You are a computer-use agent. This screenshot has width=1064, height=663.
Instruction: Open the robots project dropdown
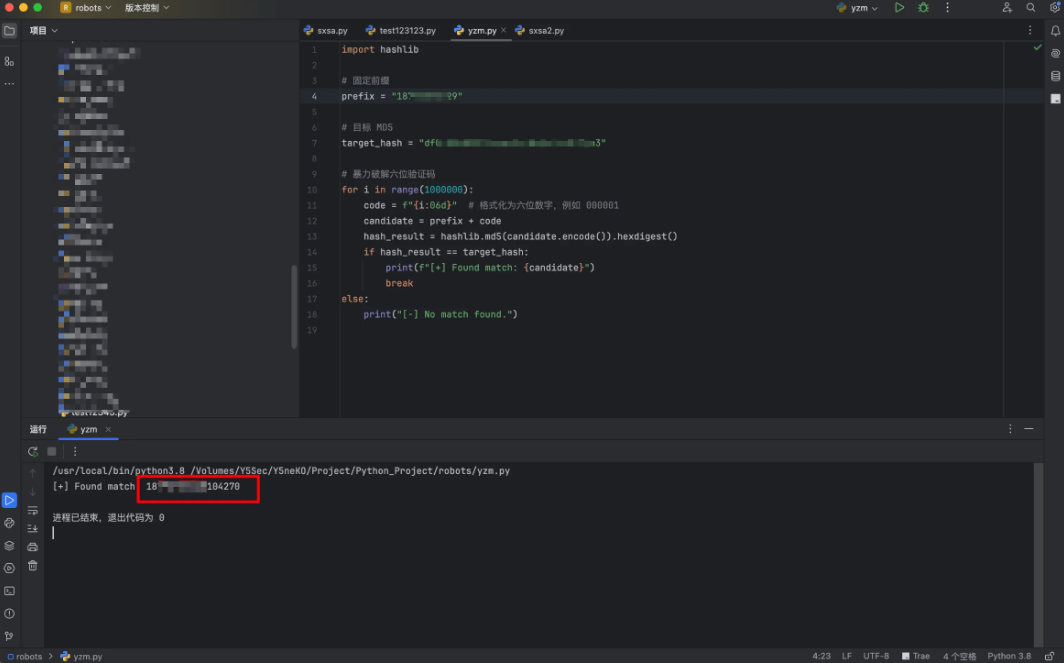coord(86,8)
